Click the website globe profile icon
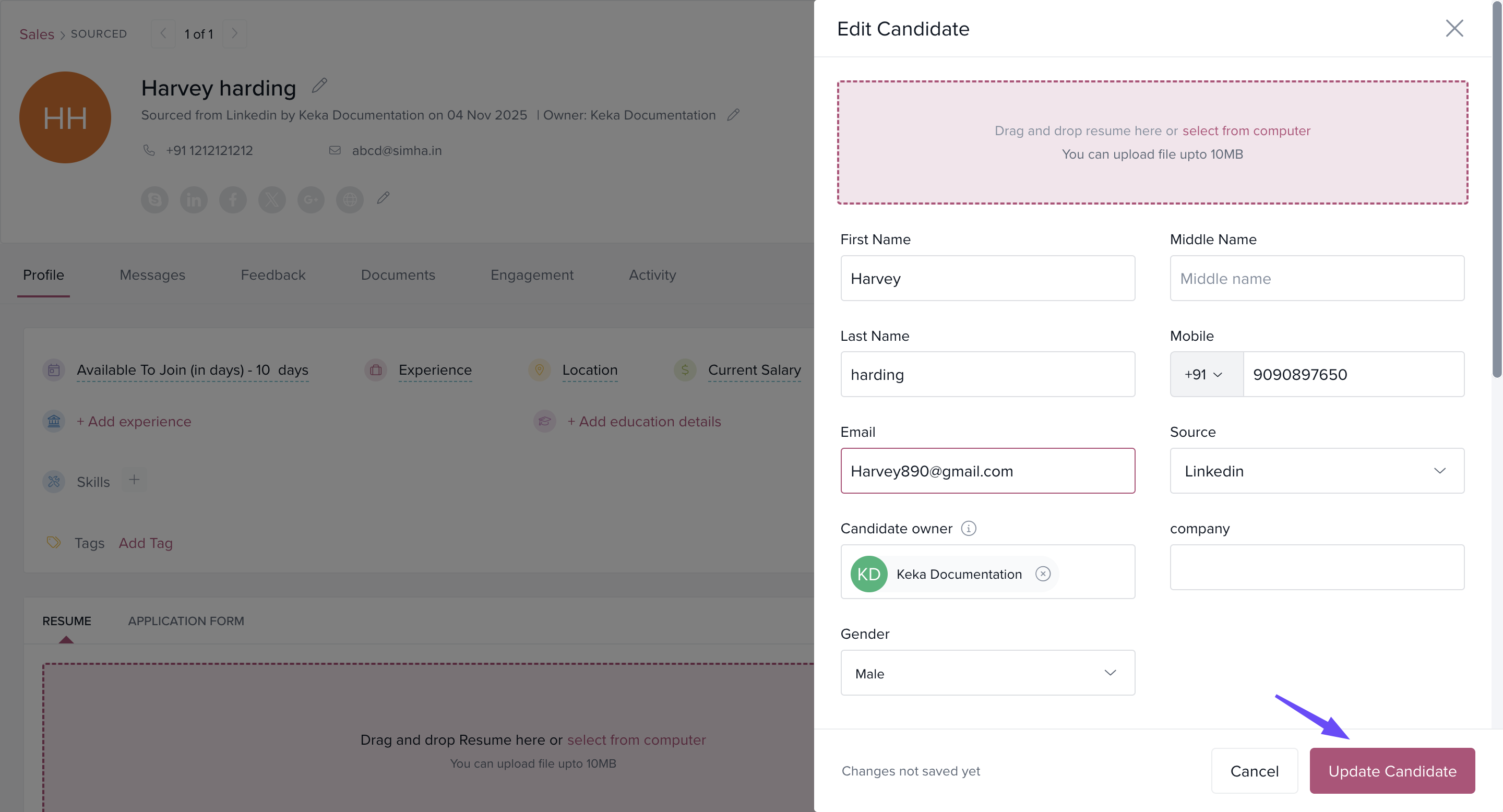Image resolution: width=1503 pixels, height=812 pixels. (350, 200)
